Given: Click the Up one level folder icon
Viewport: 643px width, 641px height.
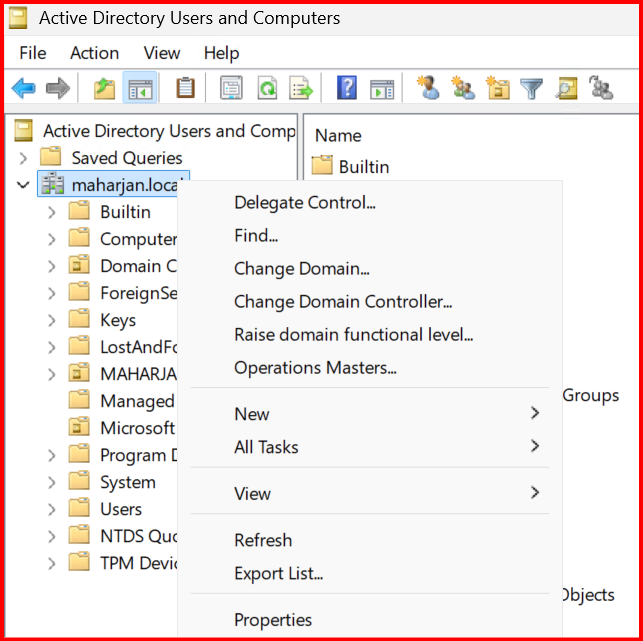Looking at the screenshot, I should (105, 89).
